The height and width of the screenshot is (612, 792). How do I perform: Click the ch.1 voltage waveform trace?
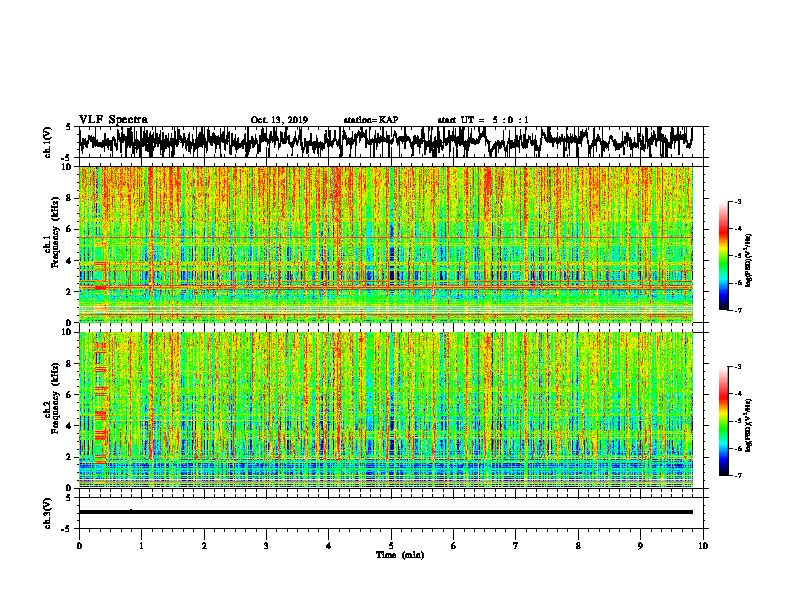[385, 141]
